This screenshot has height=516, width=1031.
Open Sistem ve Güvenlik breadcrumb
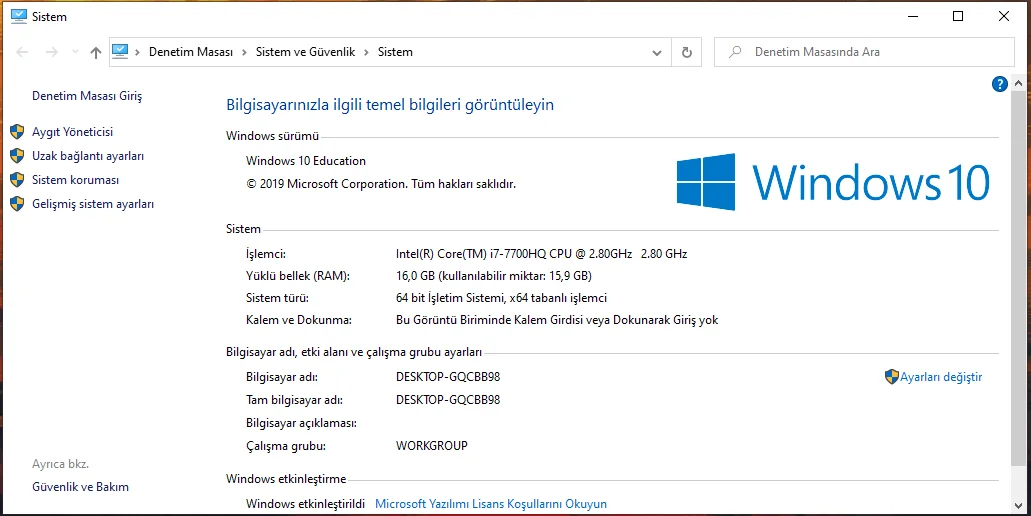(x=305, y=52)
